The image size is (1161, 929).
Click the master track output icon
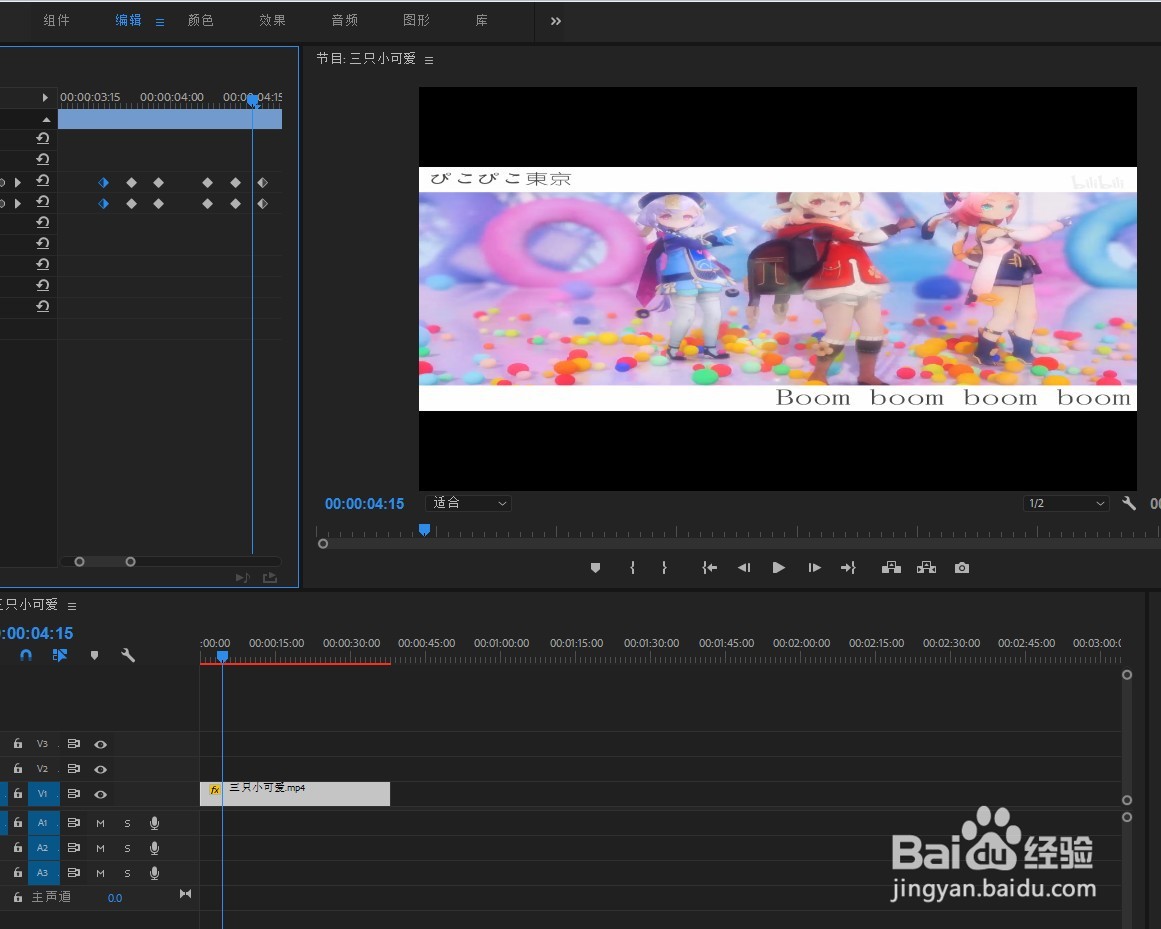click(x=186, y=894)
